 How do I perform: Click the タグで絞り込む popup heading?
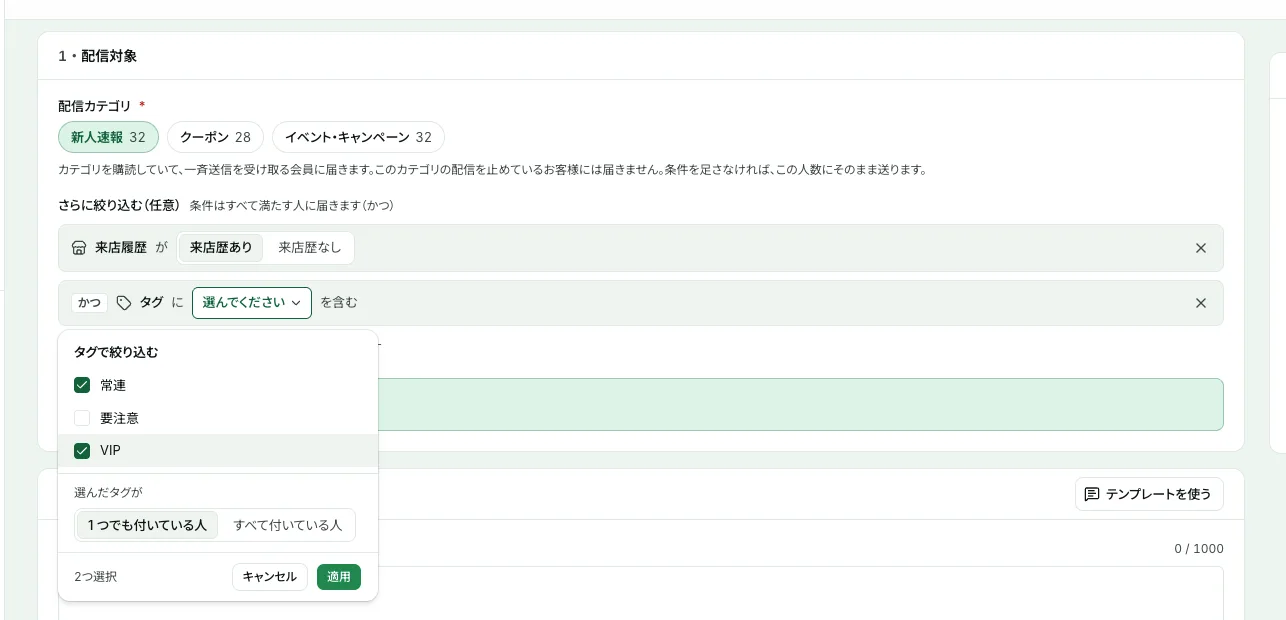pyautogui.click(x=116, y=352)
